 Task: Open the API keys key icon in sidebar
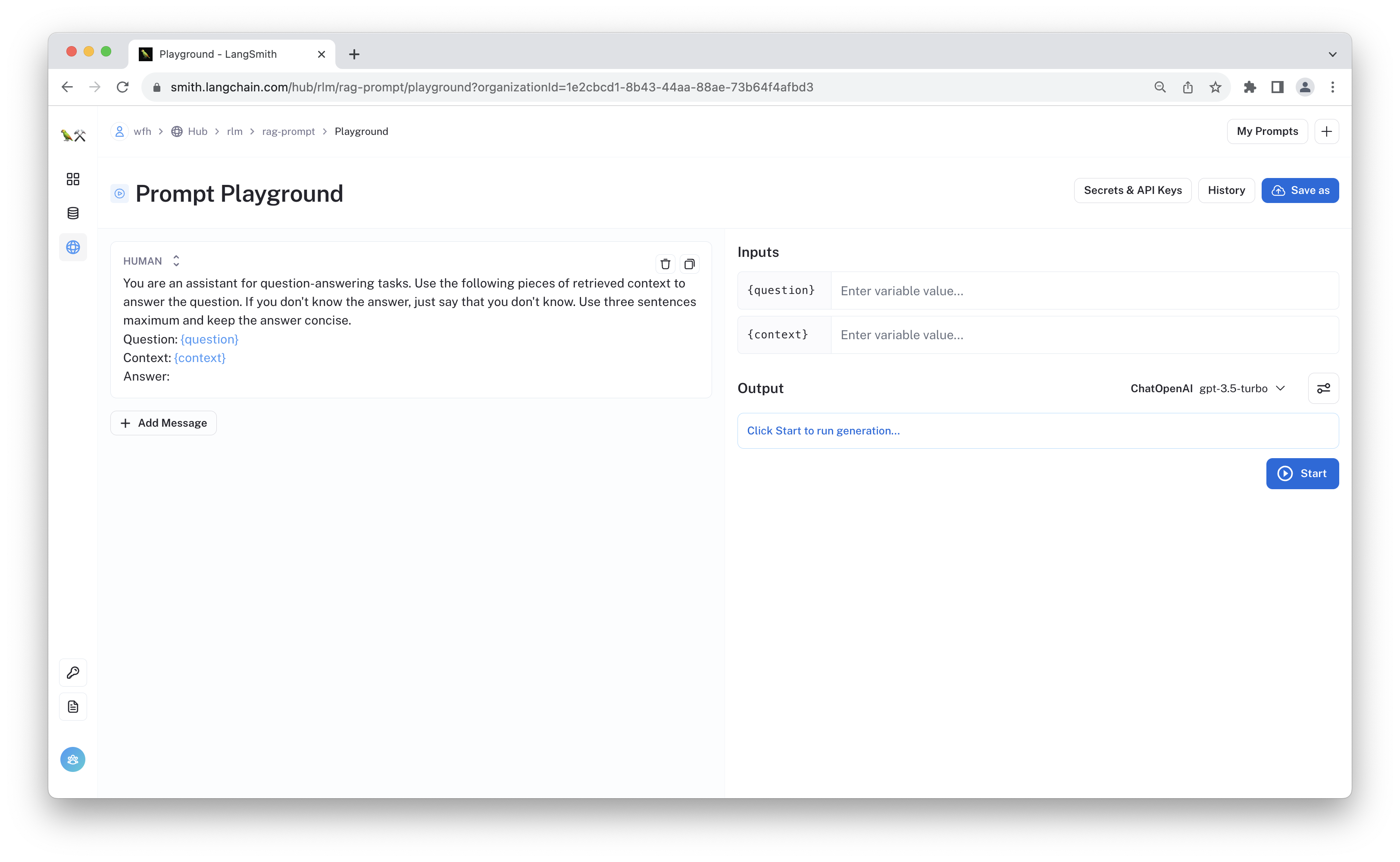pos(73,673)
